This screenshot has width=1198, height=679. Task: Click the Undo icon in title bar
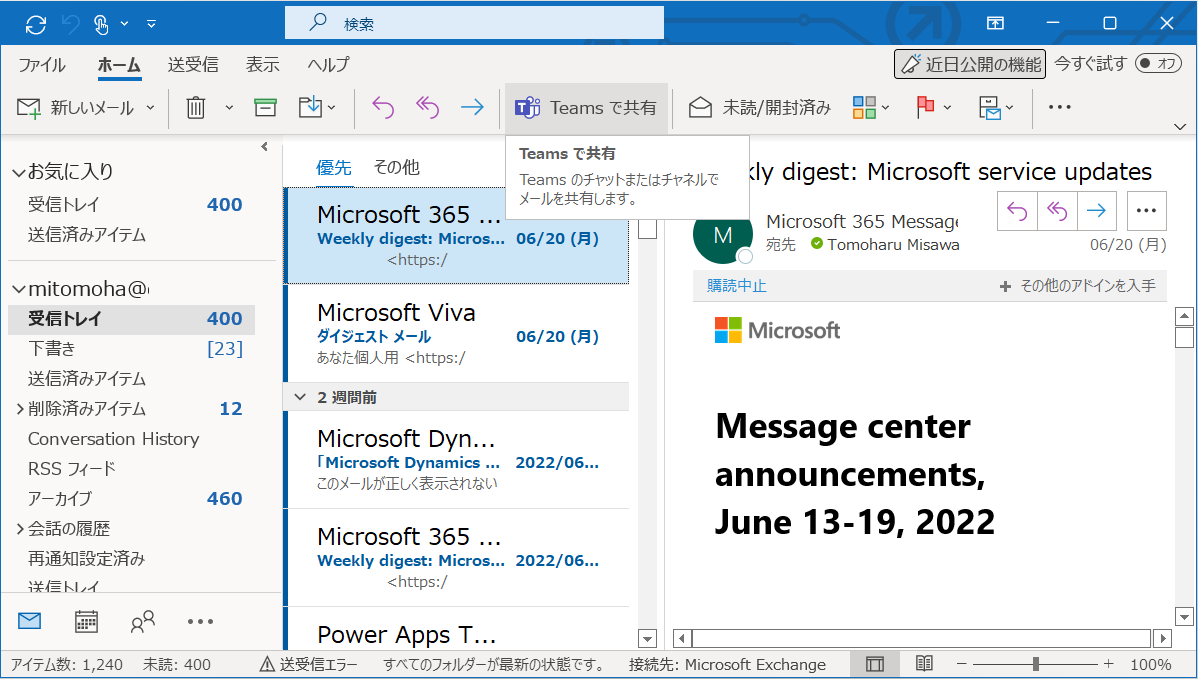(x=71, y=24)
